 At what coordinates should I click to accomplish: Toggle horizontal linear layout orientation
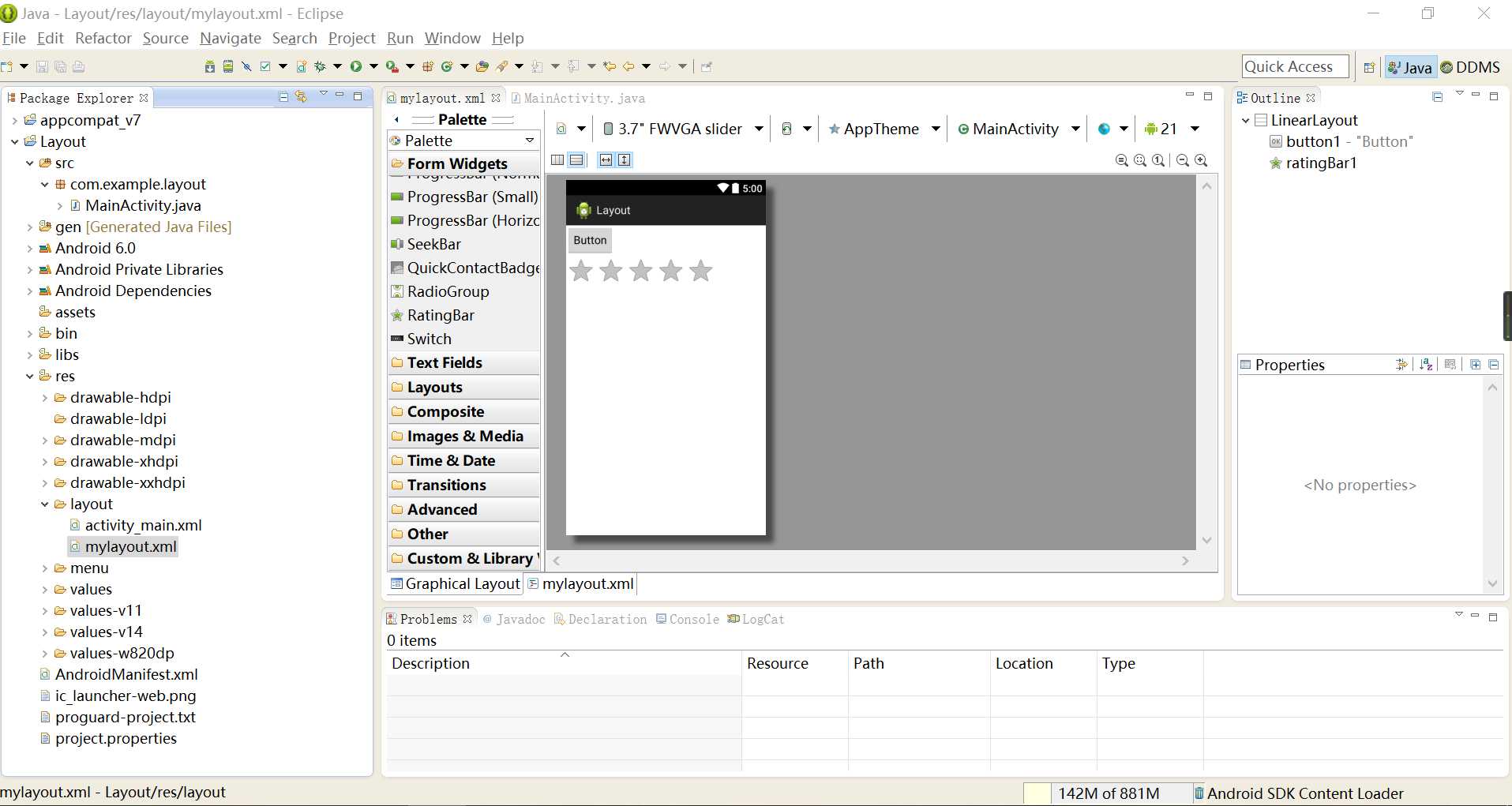coord(557,159)
